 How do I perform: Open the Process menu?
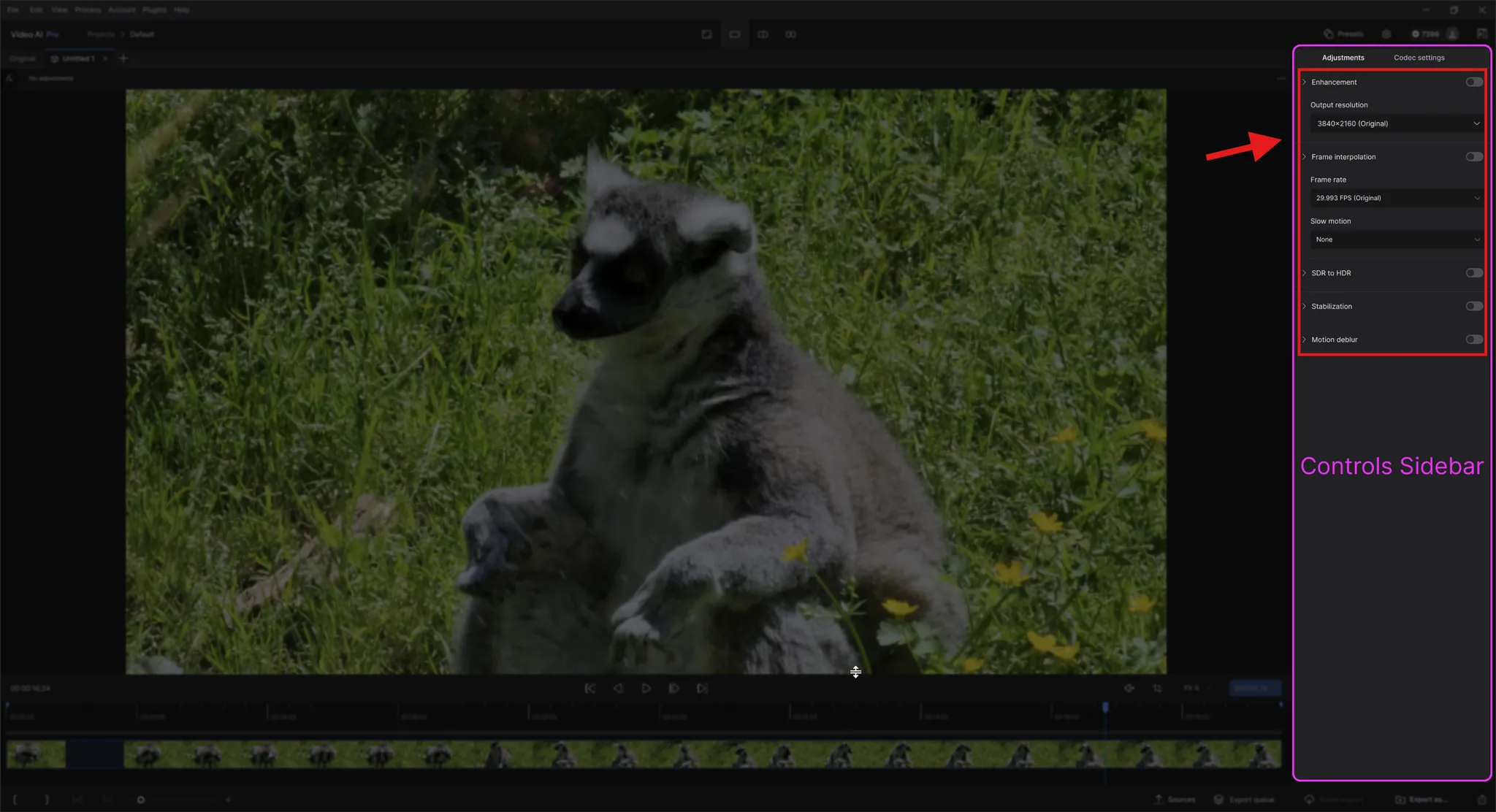click(x=88, y=9)
